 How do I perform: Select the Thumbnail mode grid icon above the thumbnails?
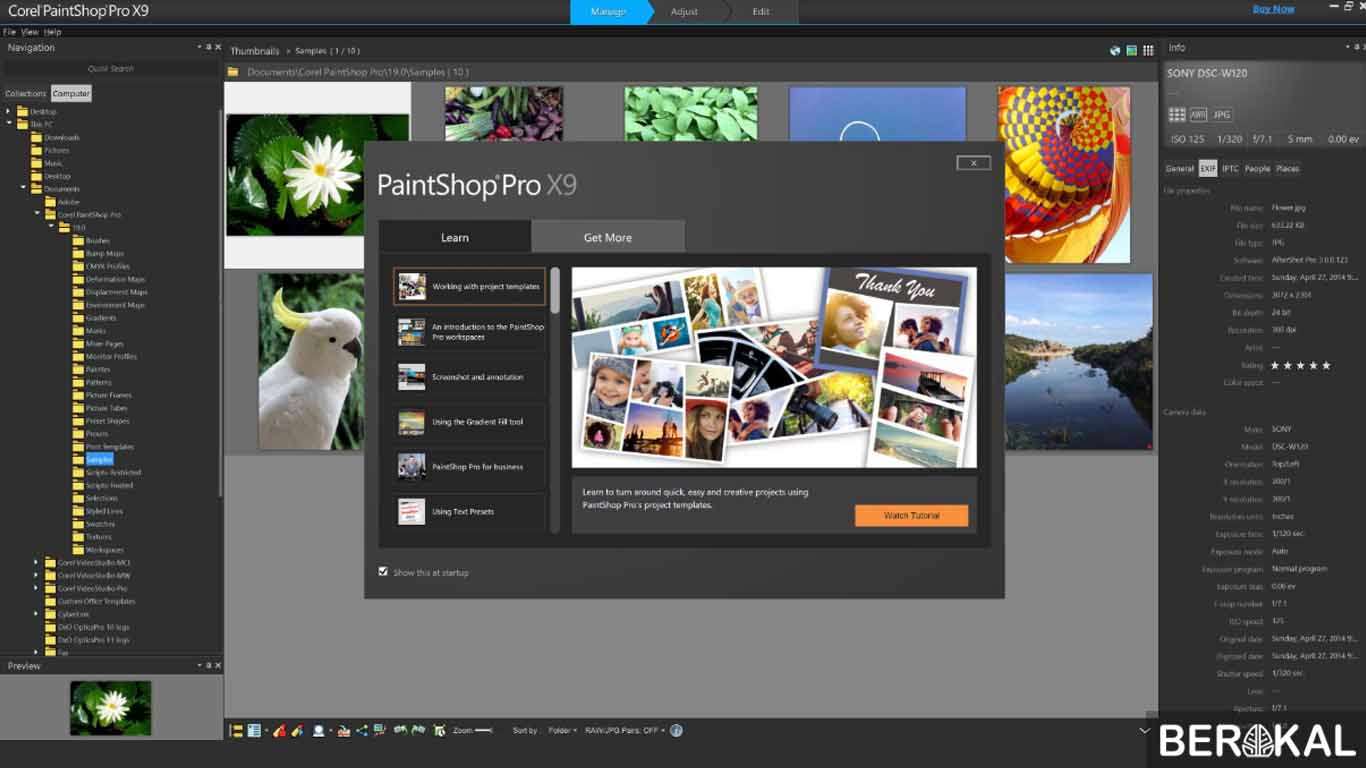pyautogui.click(x=1148, y=50)
